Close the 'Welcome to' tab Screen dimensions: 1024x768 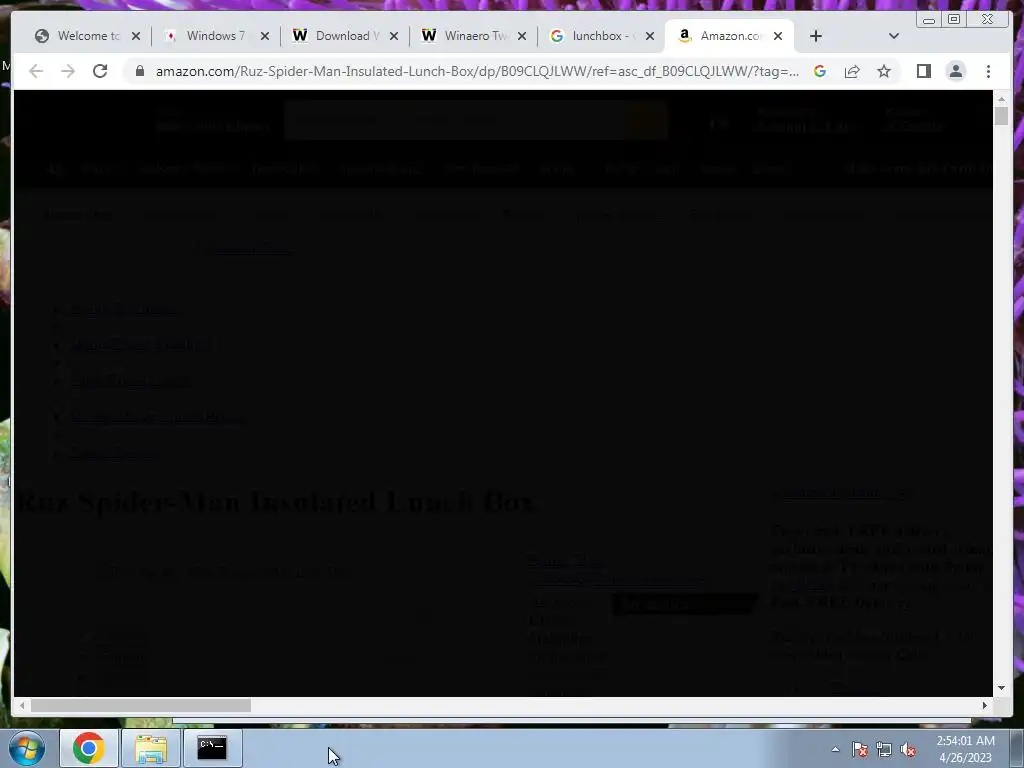(136, 36)
